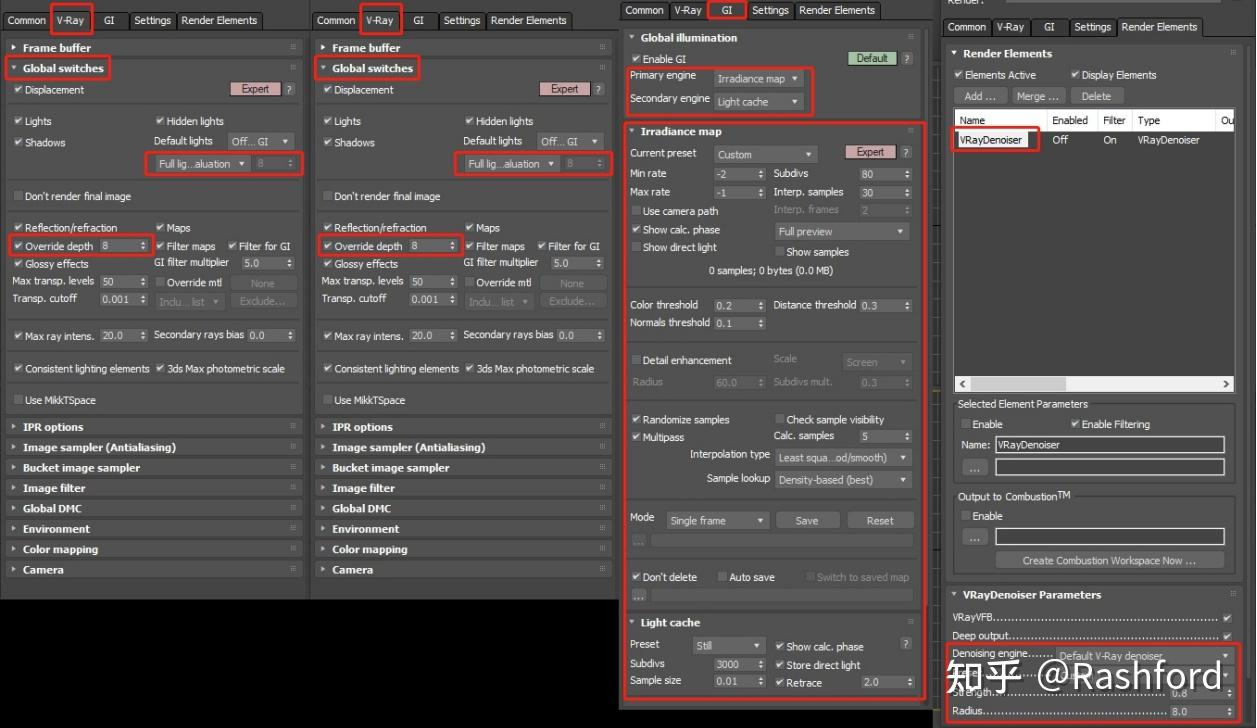The width and height of the screenshot is (1257, 728).
Task: Select the GI tab in leftmost V-Ray panel
Action: (x=108, y=20)
